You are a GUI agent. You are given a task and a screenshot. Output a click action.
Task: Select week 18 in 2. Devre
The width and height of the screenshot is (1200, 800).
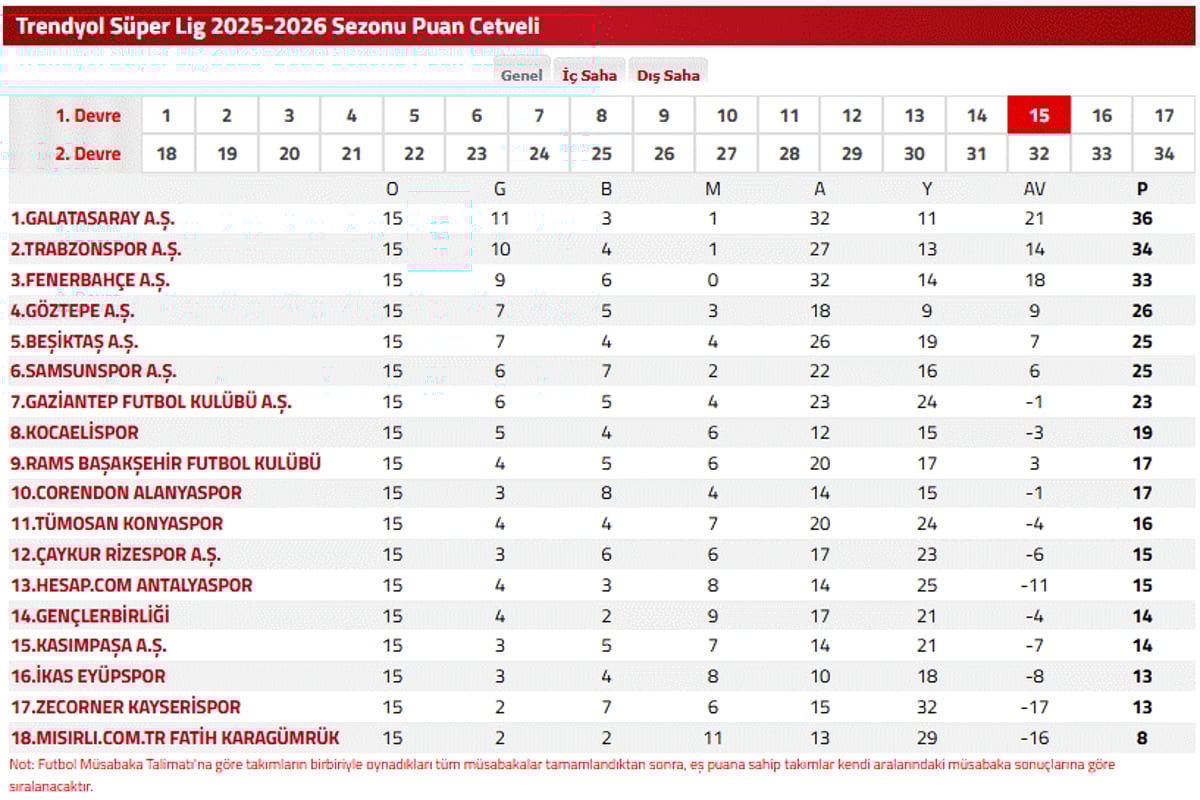tap(166, 154)
